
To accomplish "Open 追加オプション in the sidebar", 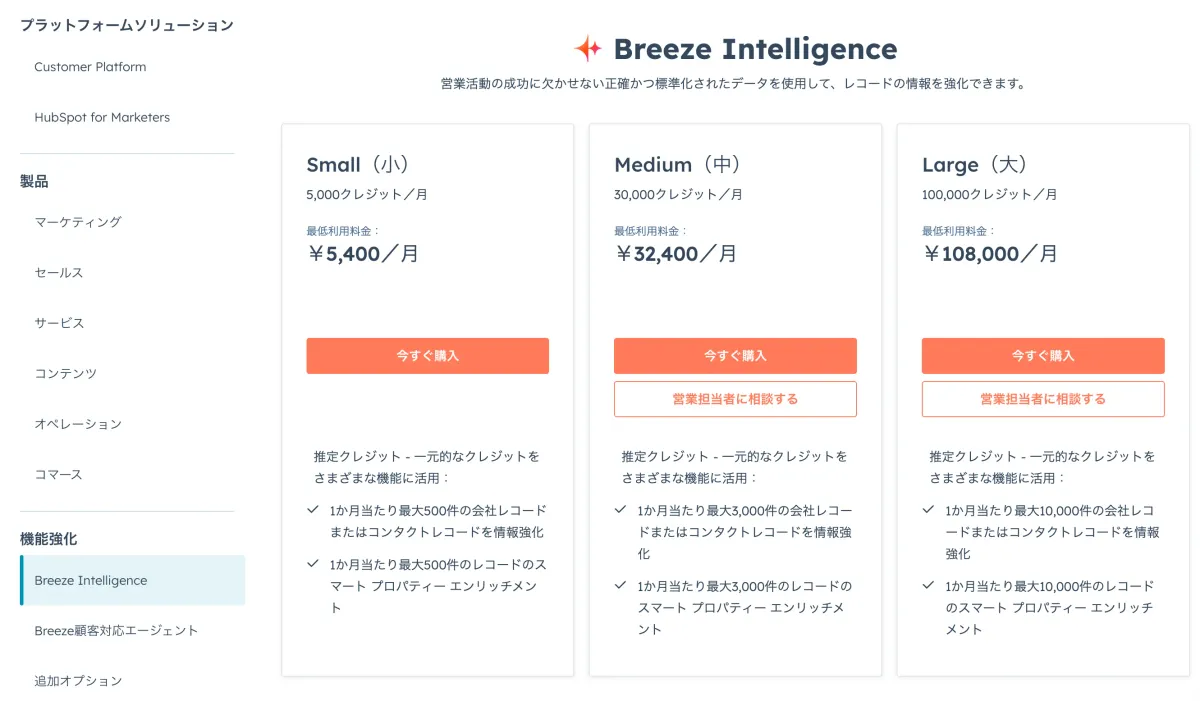I will click(78, 680).
